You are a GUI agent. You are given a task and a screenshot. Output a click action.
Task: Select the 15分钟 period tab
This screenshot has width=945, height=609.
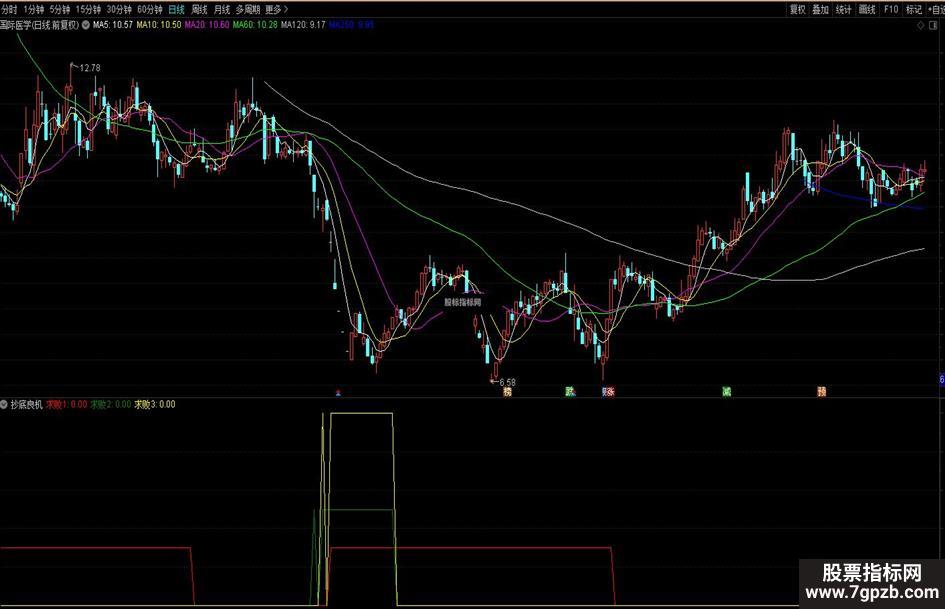pyautogui.click(x=88, y=10)
